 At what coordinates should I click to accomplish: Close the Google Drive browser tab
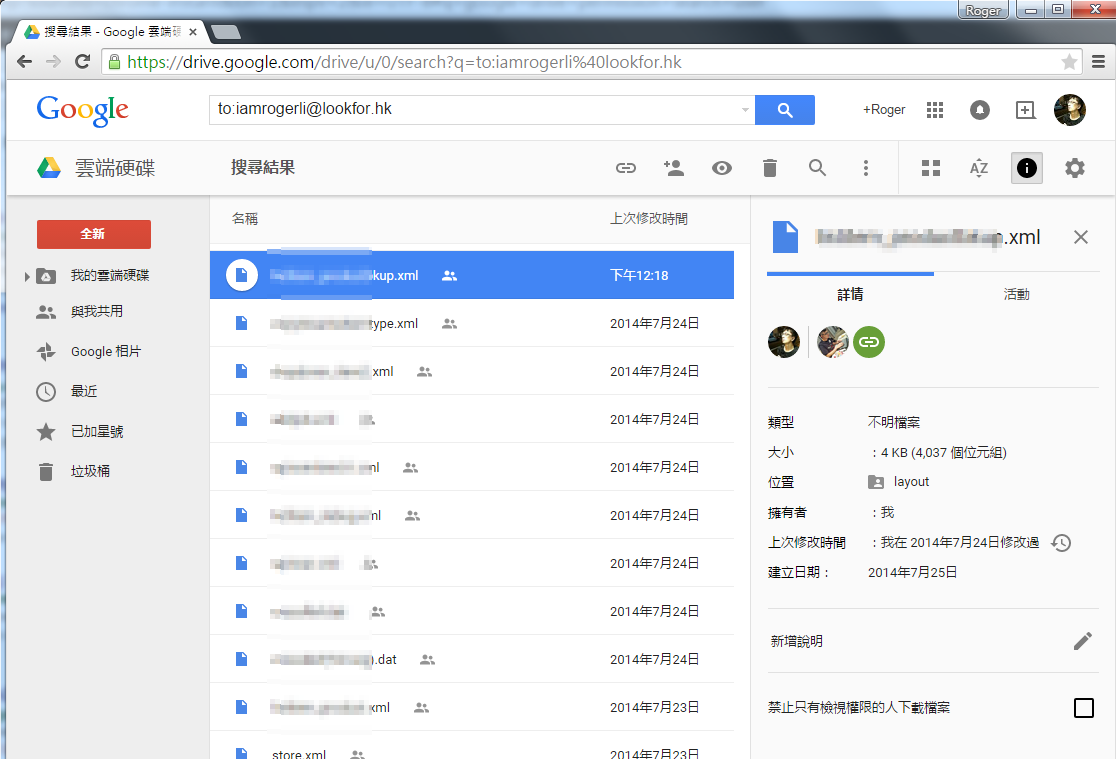tap(193, 32)
